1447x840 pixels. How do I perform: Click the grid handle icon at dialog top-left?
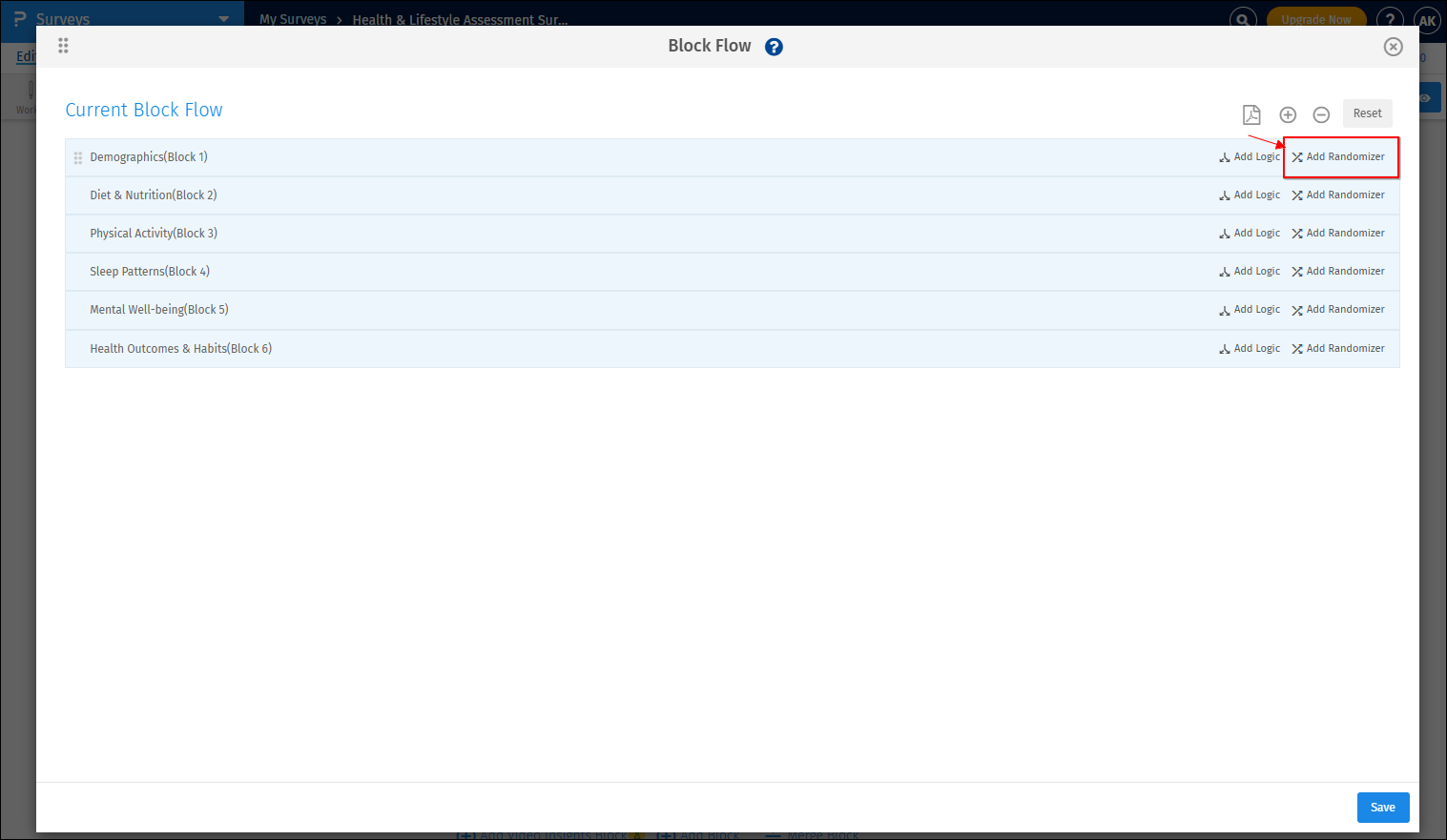[63, 46]
